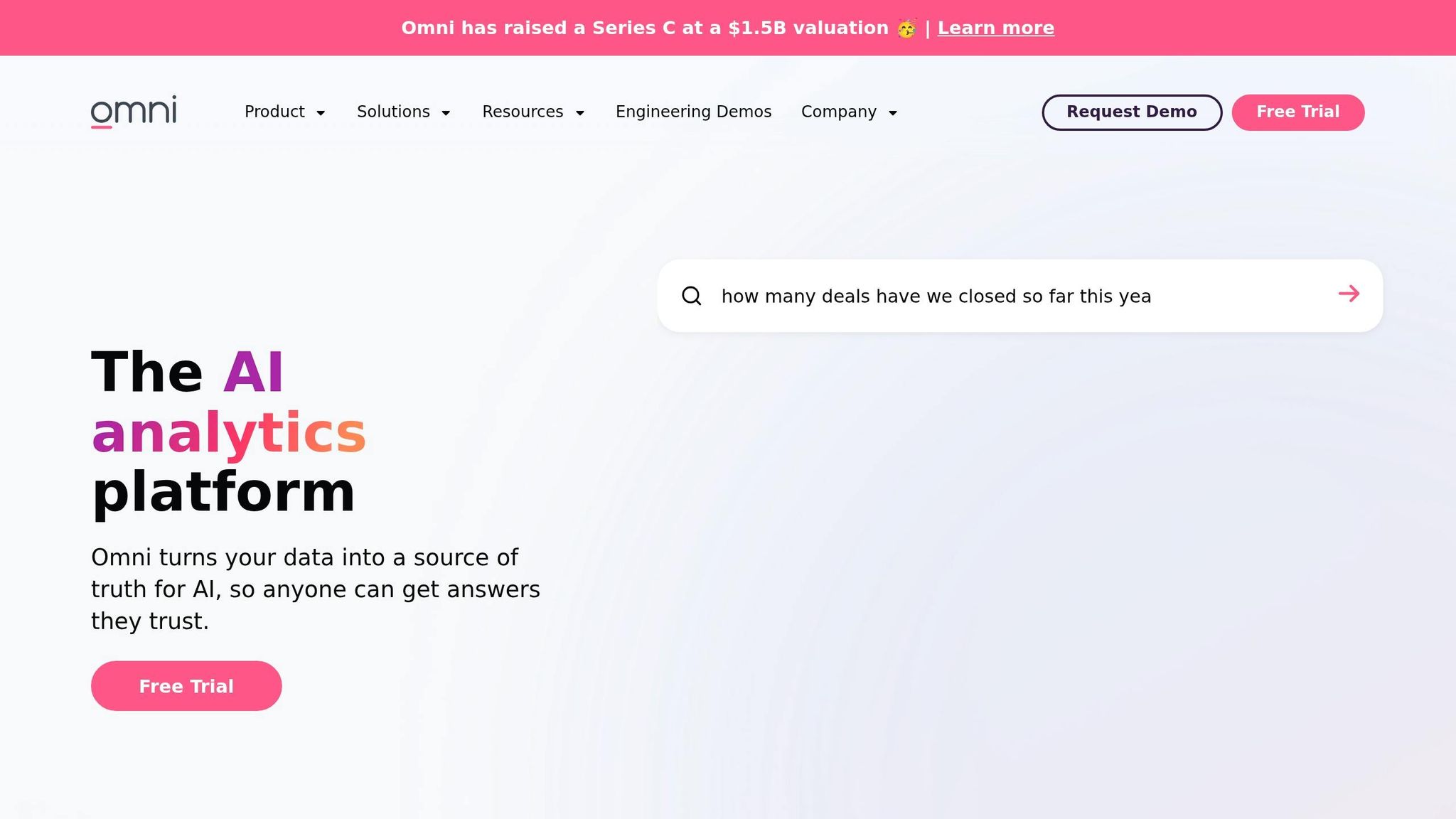Open the Product menu
This screenshot has width=1456, height=819.
tap(274, 112)
